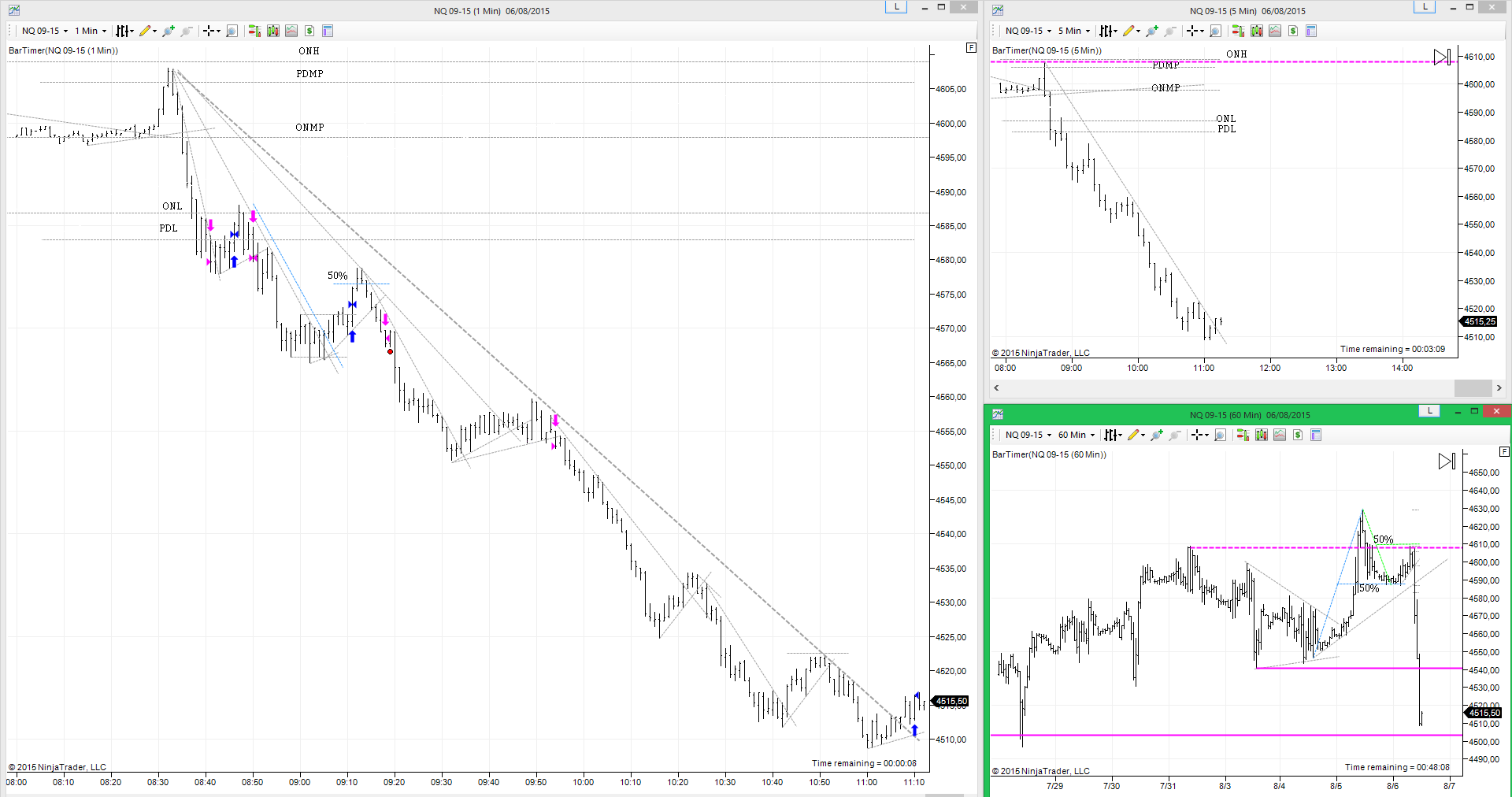1512x797 pixels.
Task: Open crosshair cursor dropdown in the 5 Min chart
Action: [1195, 31]
